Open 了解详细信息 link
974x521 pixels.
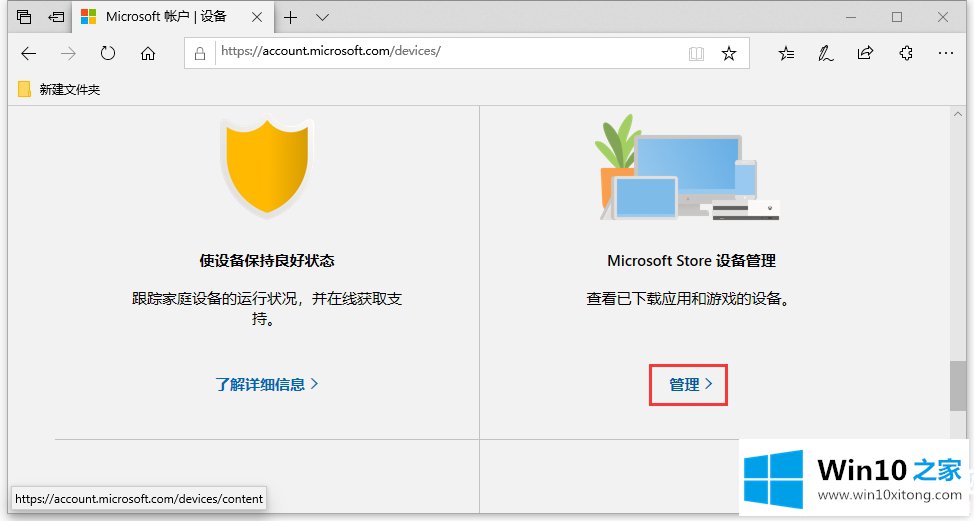(x=266, y=384)
